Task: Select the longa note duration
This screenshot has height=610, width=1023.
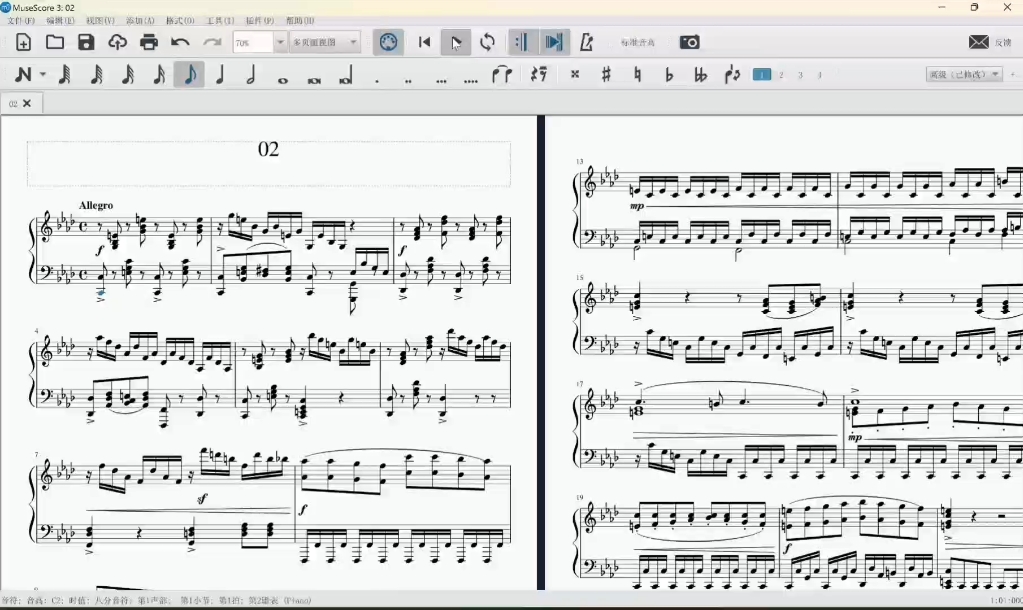Action: click(345, 76)
